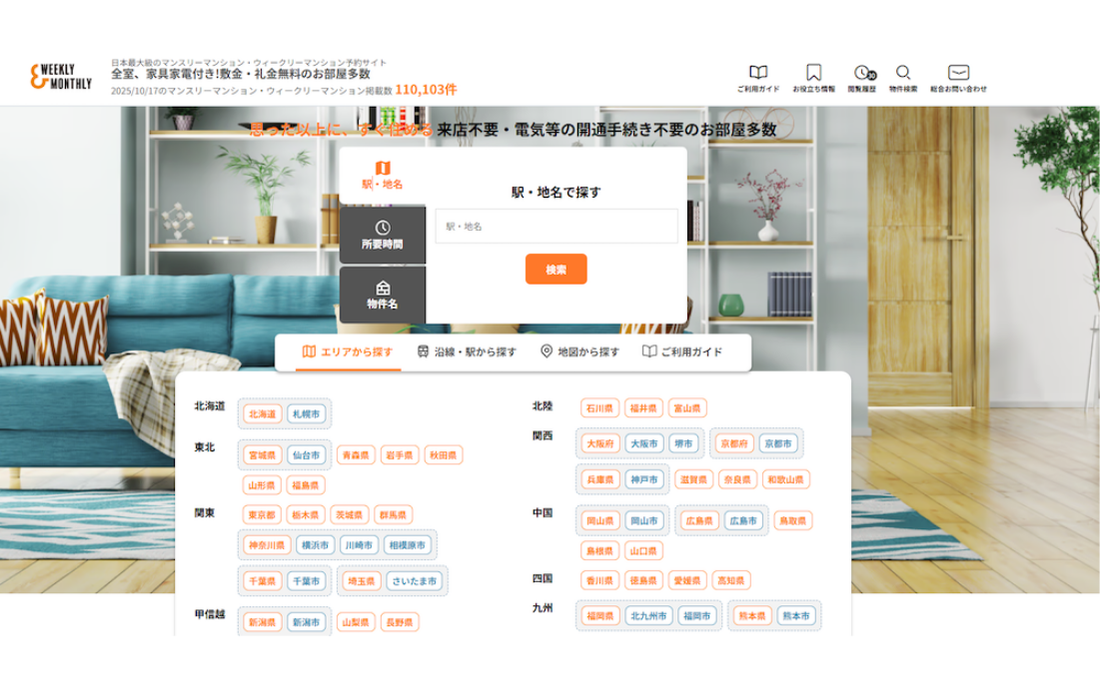Open ご利用ガイド tab below the search box
Image resolution: width=1100 pixels, height=687 pixels.
[682, 352]
